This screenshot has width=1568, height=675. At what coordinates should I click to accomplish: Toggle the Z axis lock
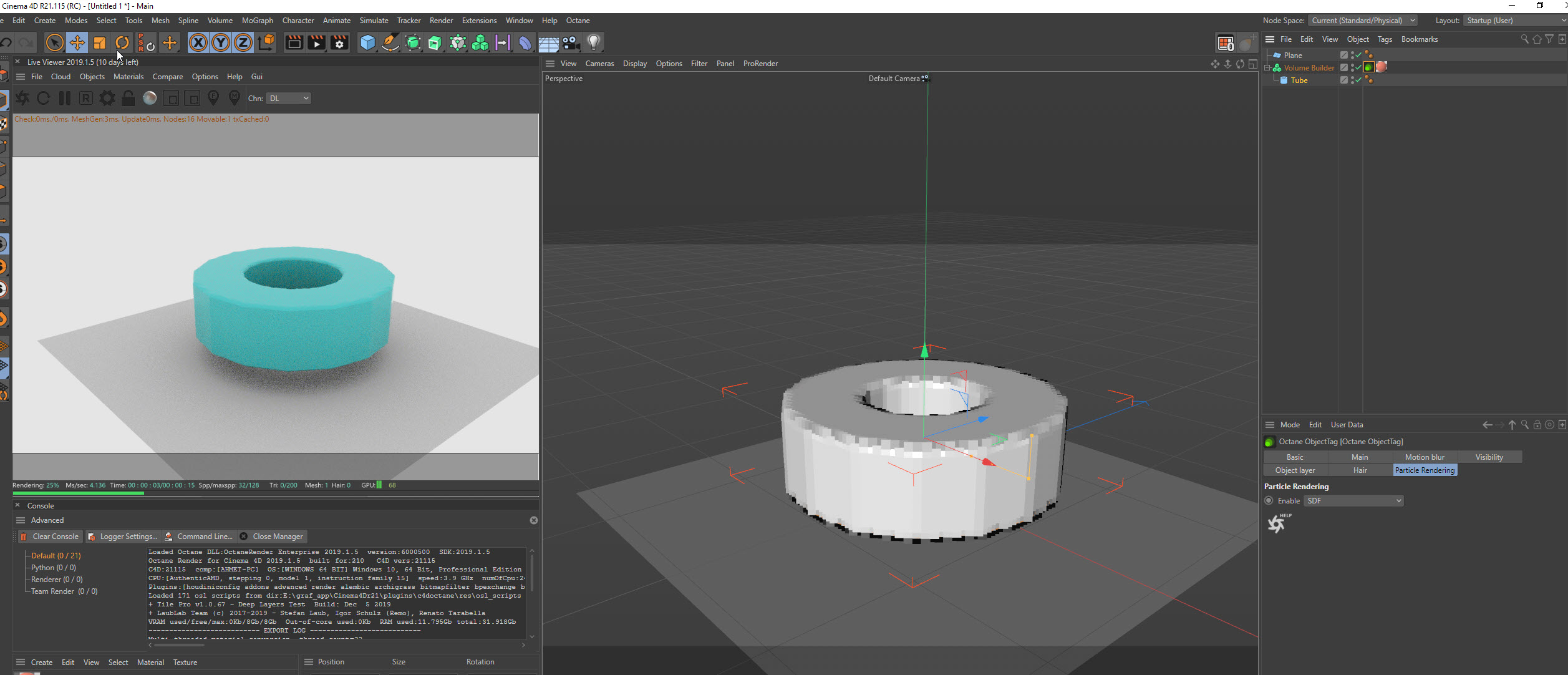click(x=243, y=42)
